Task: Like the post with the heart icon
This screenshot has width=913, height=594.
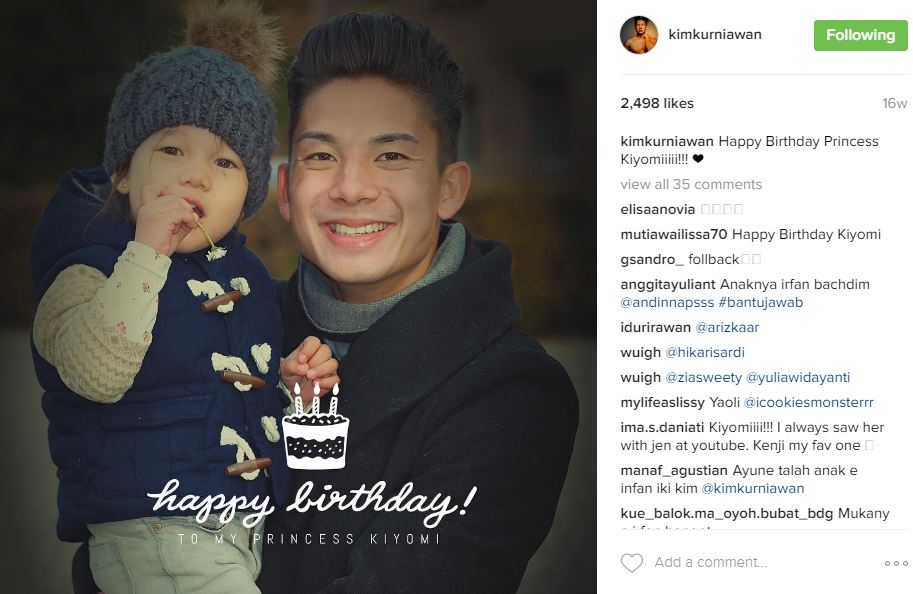Action: pos(632,563)
